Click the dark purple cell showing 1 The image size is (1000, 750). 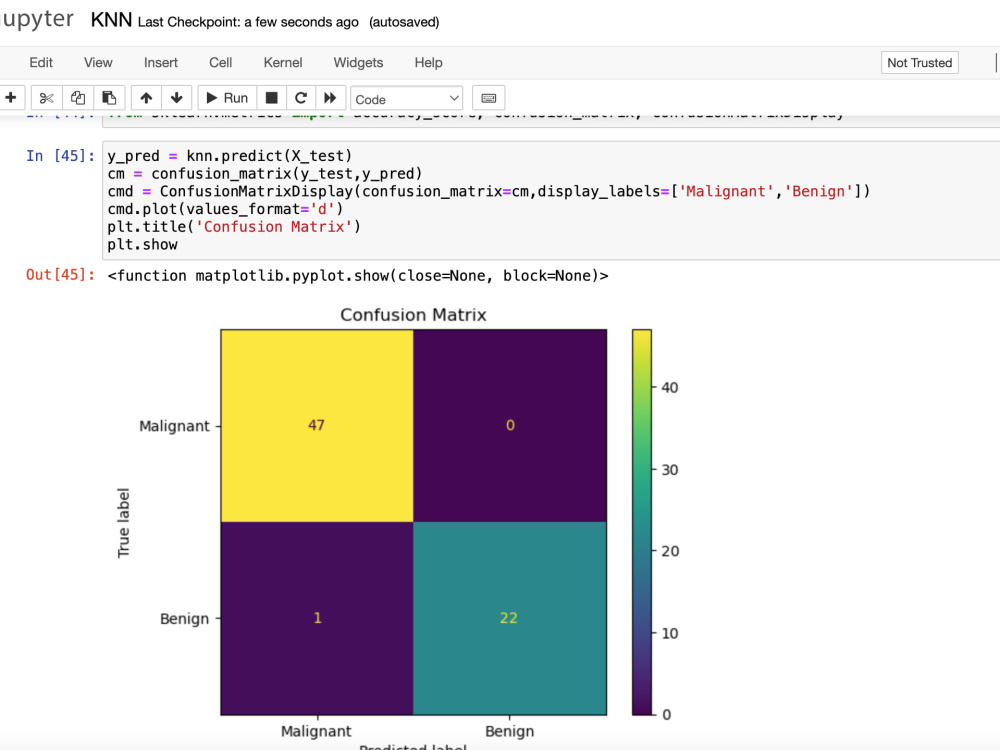tap(317, 618)
